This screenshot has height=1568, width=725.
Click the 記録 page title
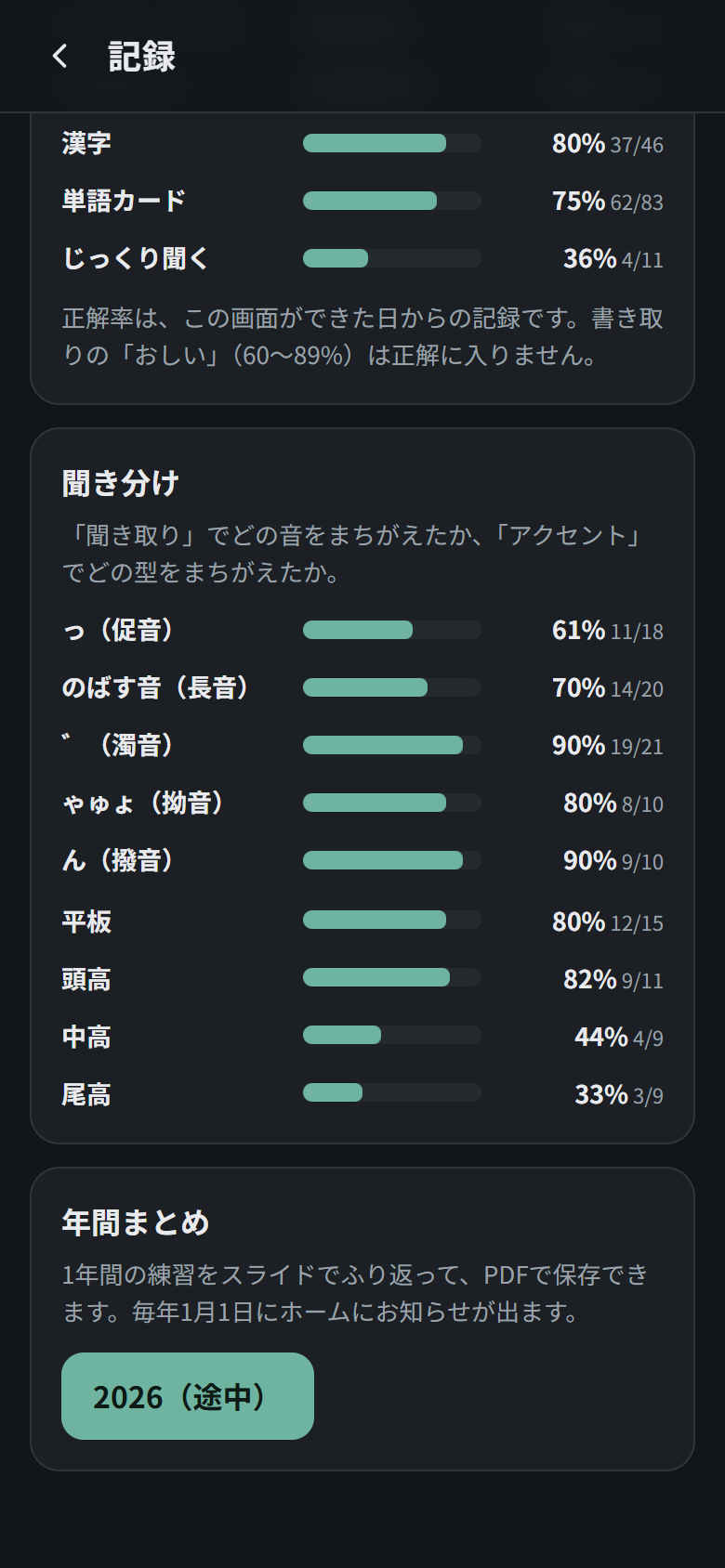pyautogui.click(x=141, y=56)
